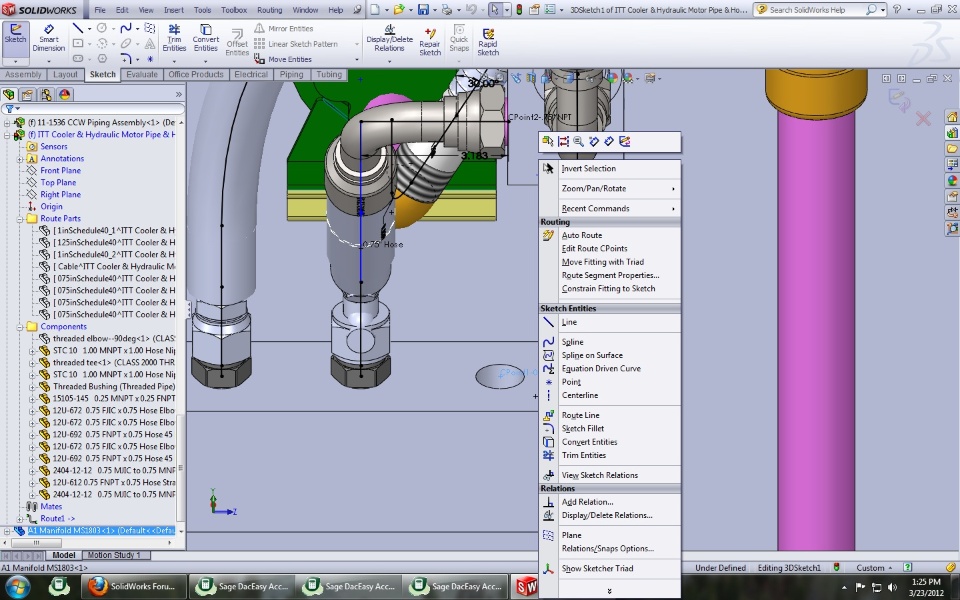
Task: Collapse the Components folder node
Action: coord(20,327)
